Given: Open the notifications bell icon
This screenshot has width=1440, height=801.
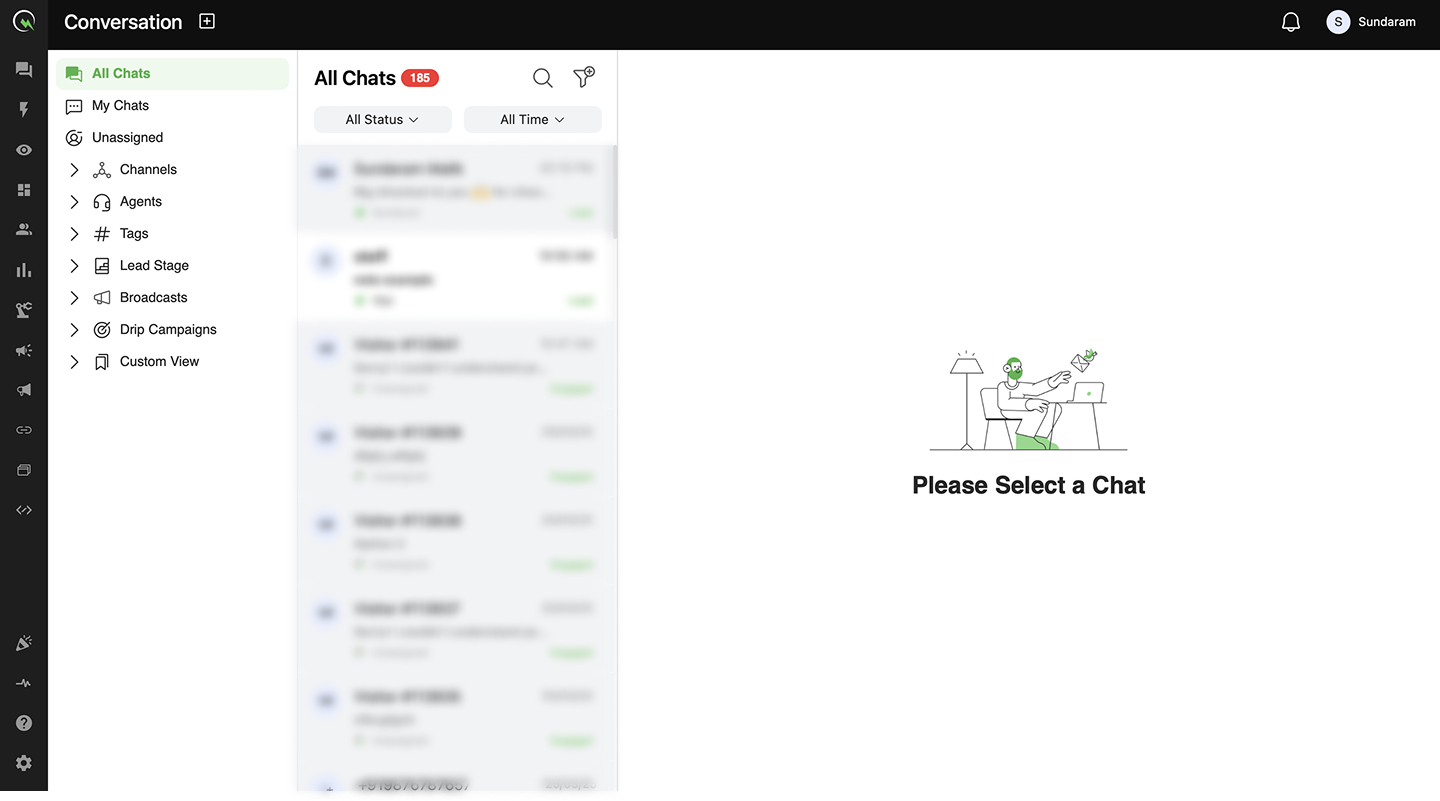Looking at the screenshot, I should tap(1291, 22).
